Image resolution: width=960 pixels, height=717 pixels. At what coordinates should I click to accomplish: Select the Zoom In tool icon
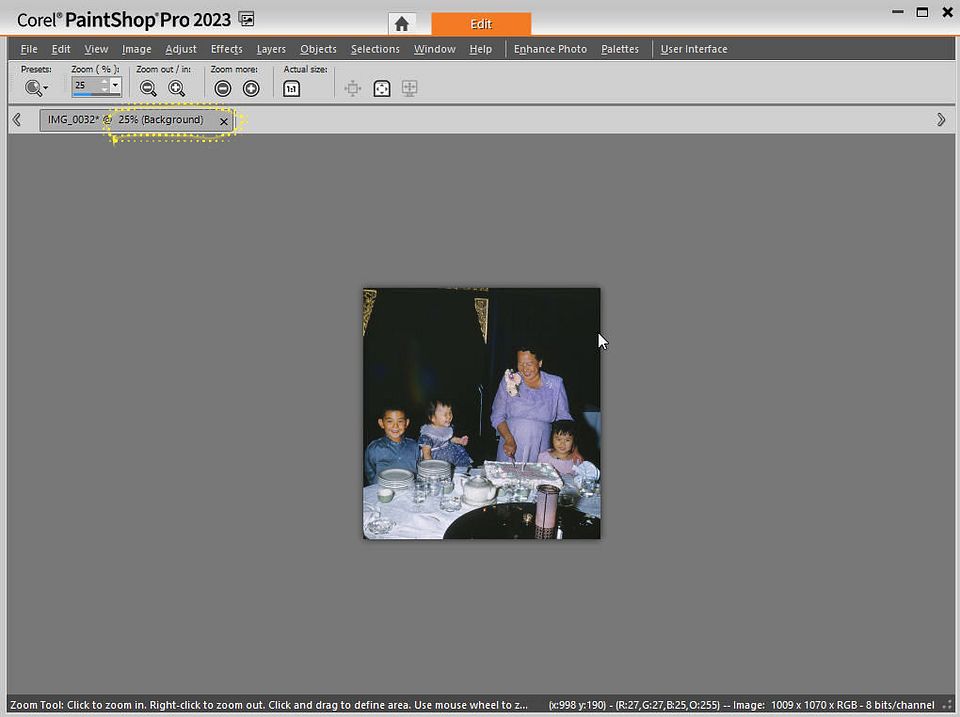coord(177,88)
